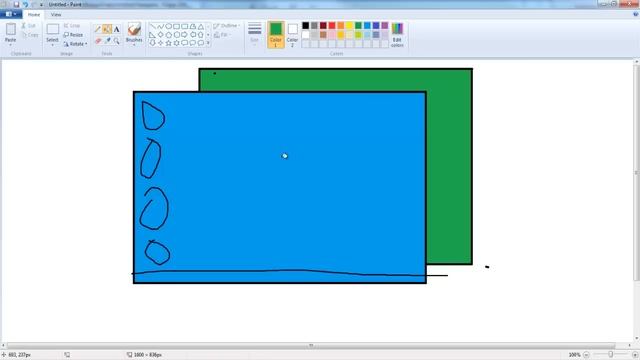Viewport: 640px width, 360px height.
Task: Zoom in with the plus button
Action: tap(635, 355)
